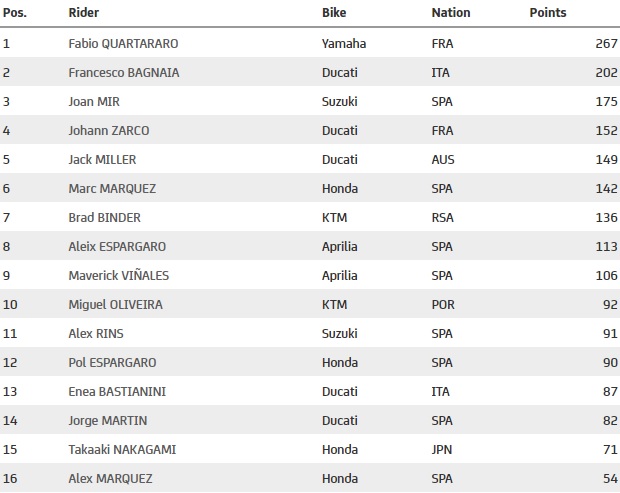The width and height of the screenshot is (620, 493).
Task: Click Maverick VIÑALES in the table
Action: pyautogui.click(x=119, y=276)
